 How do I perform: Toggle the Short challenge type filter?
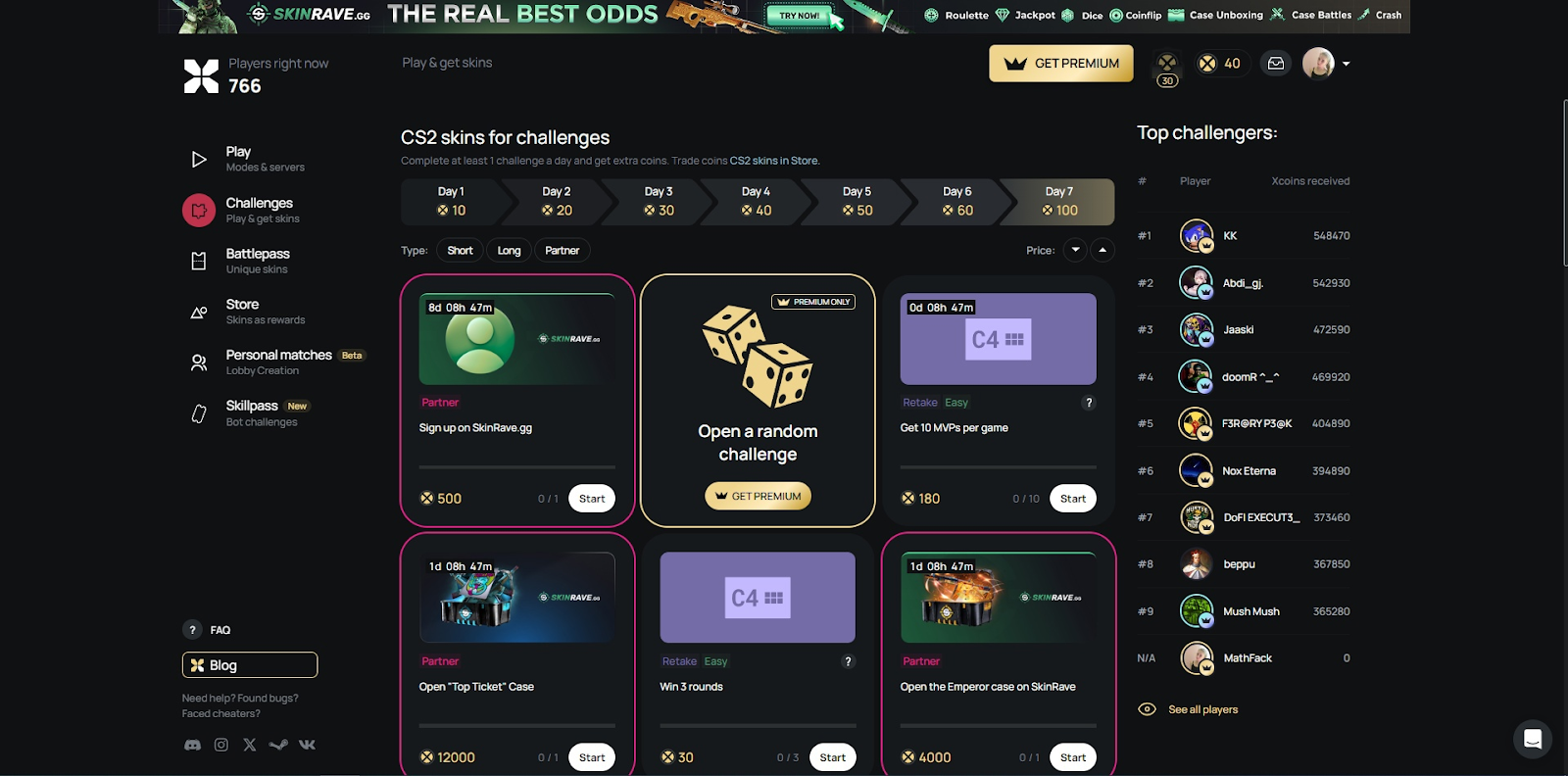tap(460, 251)
